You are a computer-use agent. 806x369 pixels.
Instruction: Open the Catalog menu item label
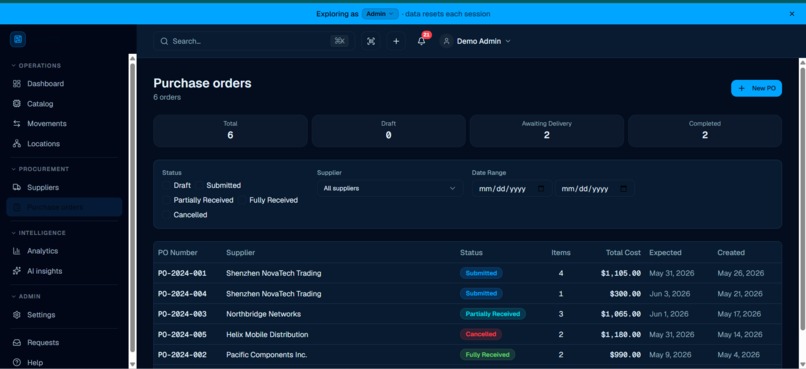click(x=40, y=104)
